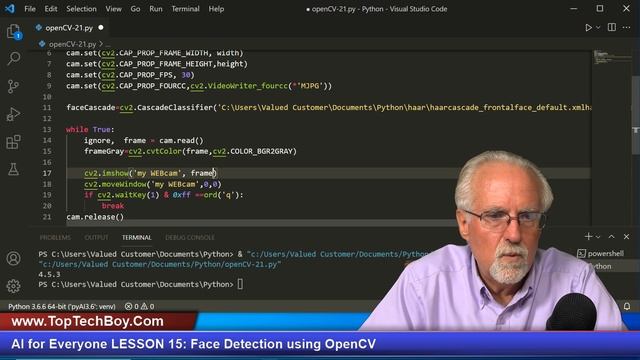Open the Edit menu
Image resolution: width=640 pixels, height=360 pixels.
(x=51, y=9)
